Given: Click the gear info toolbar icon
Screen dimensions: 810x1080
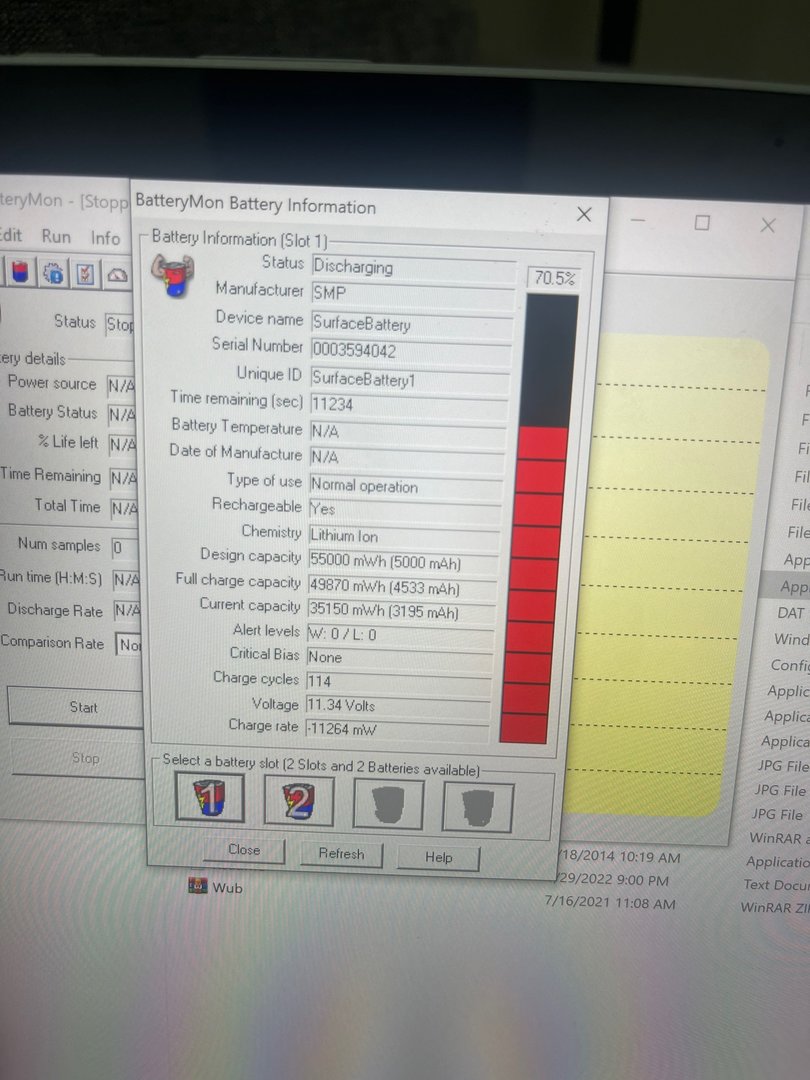Looking at the screenshot, I should (x=53, y=273).
